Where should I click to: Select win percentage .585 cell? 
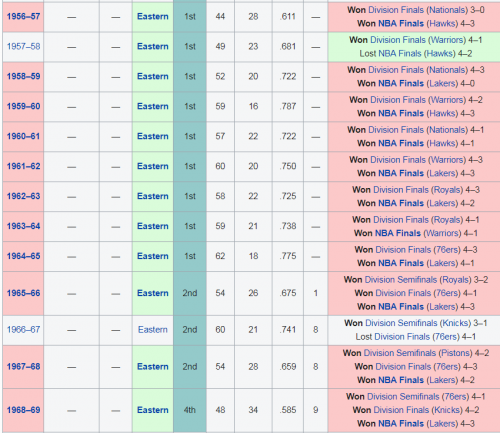pyautogui.click(x=288, y=410)
